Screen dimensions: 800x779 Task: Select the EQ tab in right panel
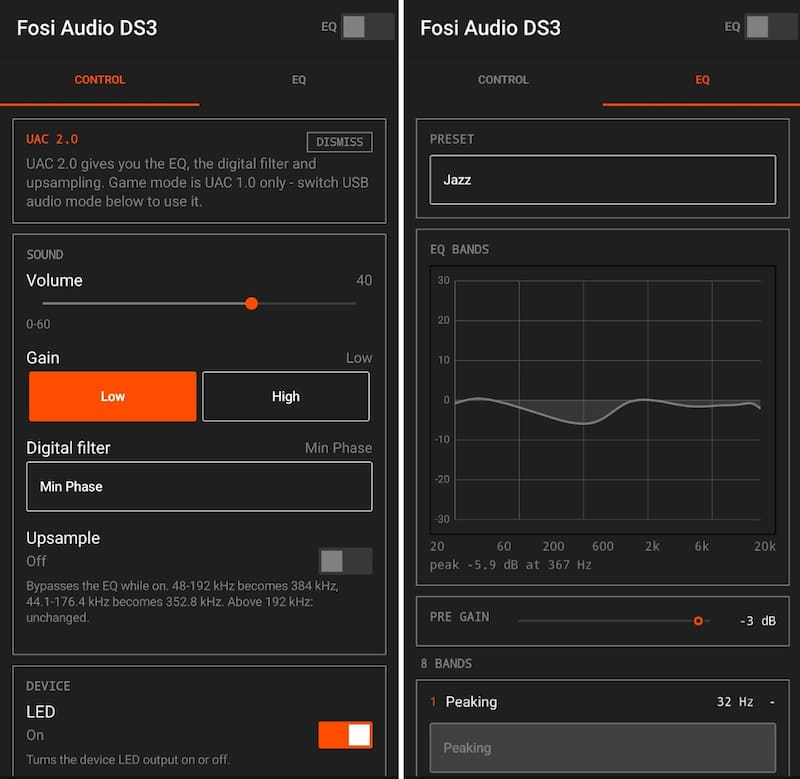click(702, 80)
